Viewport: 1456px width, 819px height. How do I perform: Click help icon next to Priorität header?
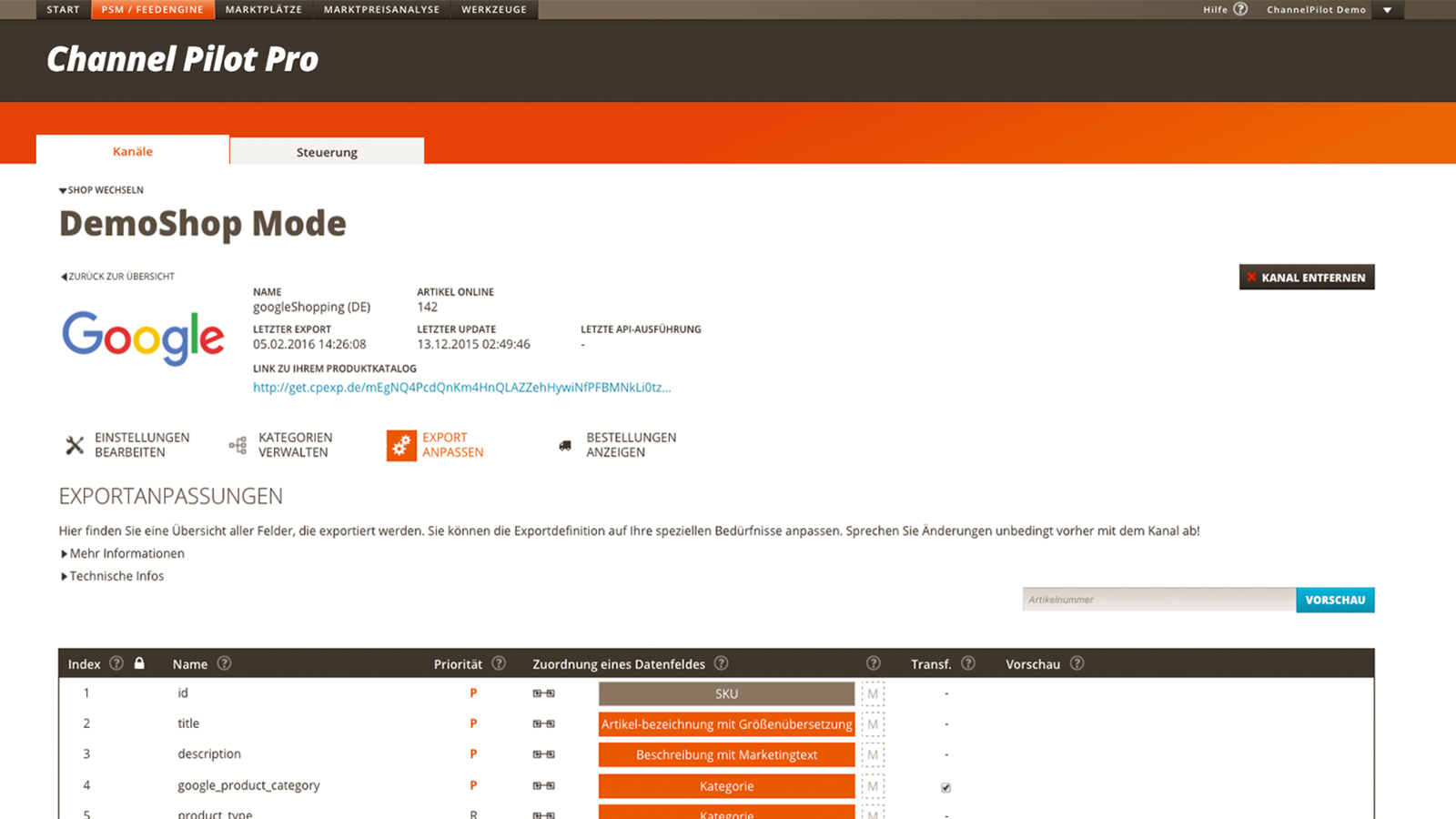(x=499, y=663)
